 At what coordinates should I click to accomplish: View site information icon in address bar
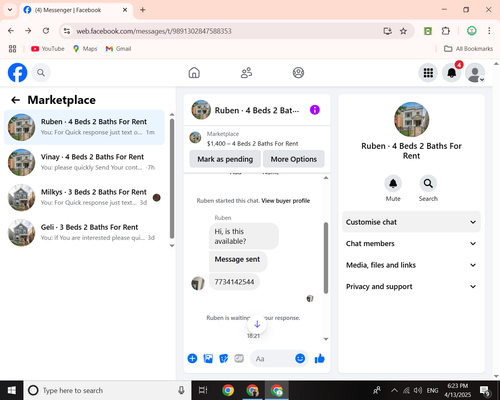(67, 31)
